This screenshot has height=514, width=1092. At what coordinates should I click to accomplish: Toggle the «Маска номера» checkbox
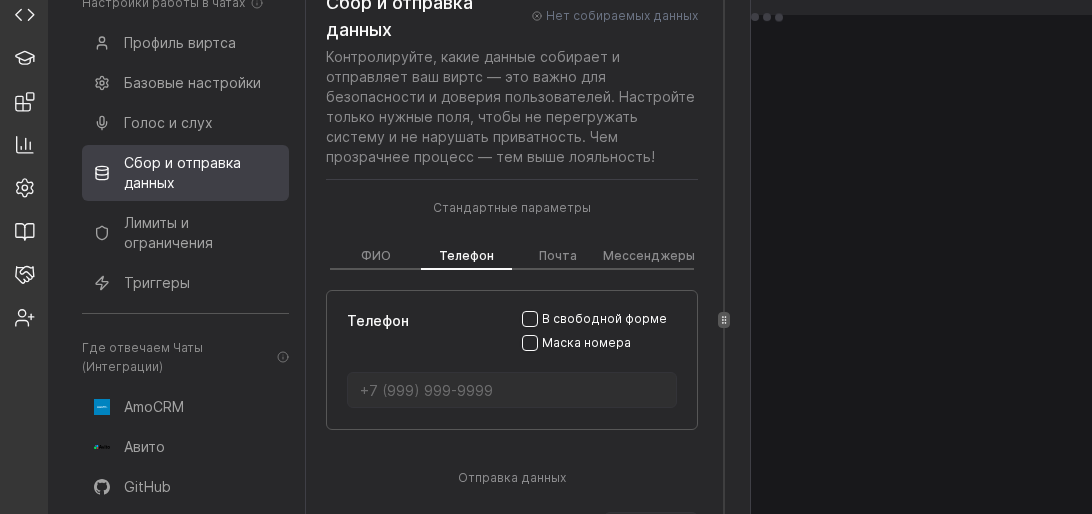(x=530, y=343)
